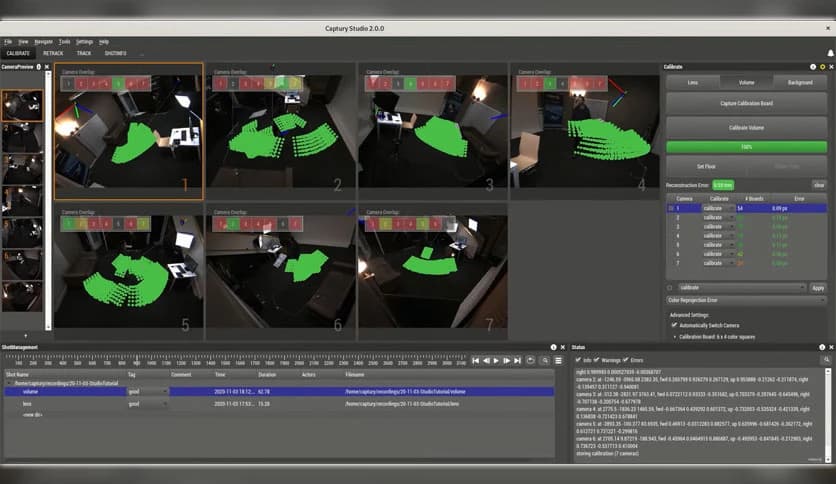Play the selected shot
Screen dimensions: 836x484
496,361
